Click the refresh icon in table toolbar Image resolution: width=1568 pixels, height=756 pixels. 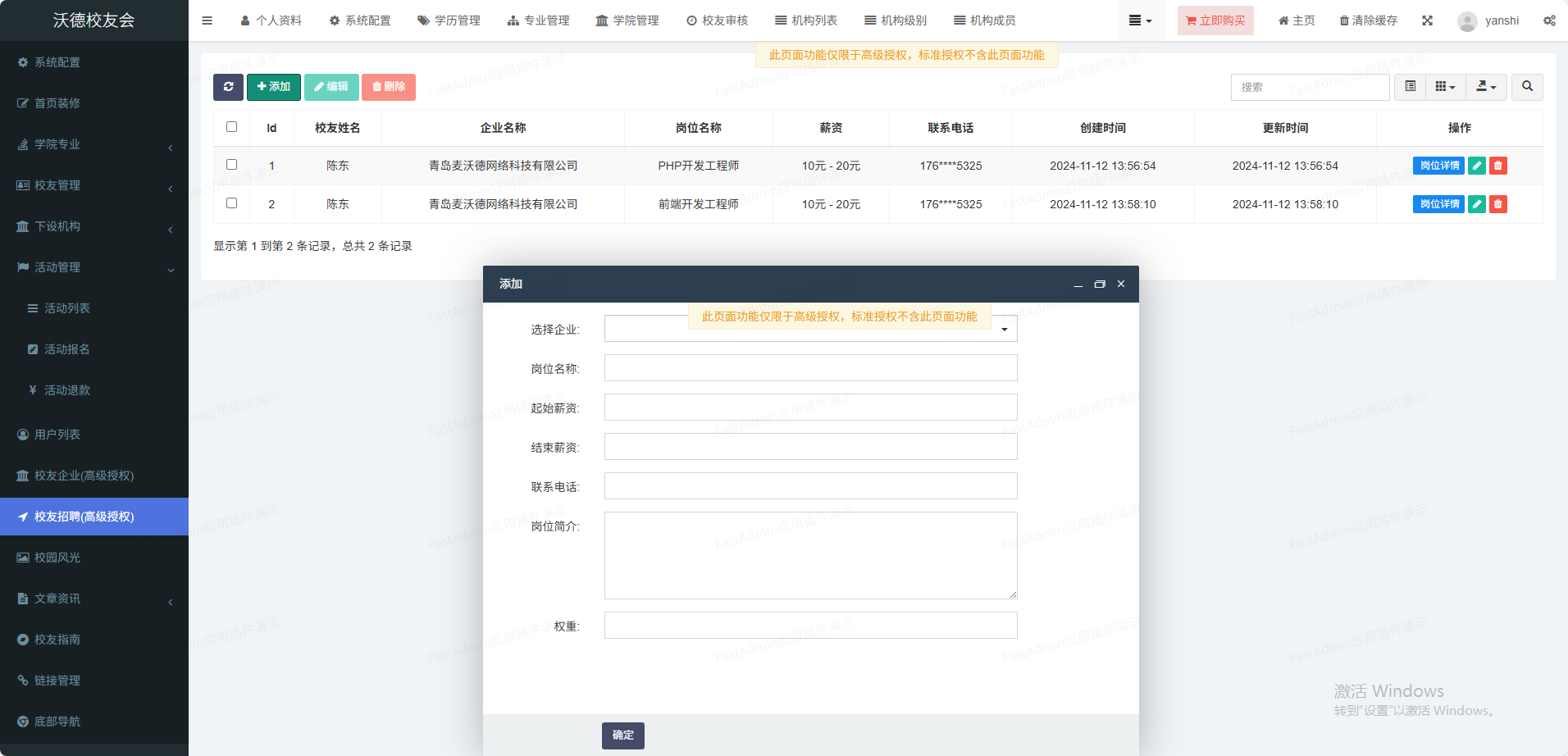pos(228,87)
